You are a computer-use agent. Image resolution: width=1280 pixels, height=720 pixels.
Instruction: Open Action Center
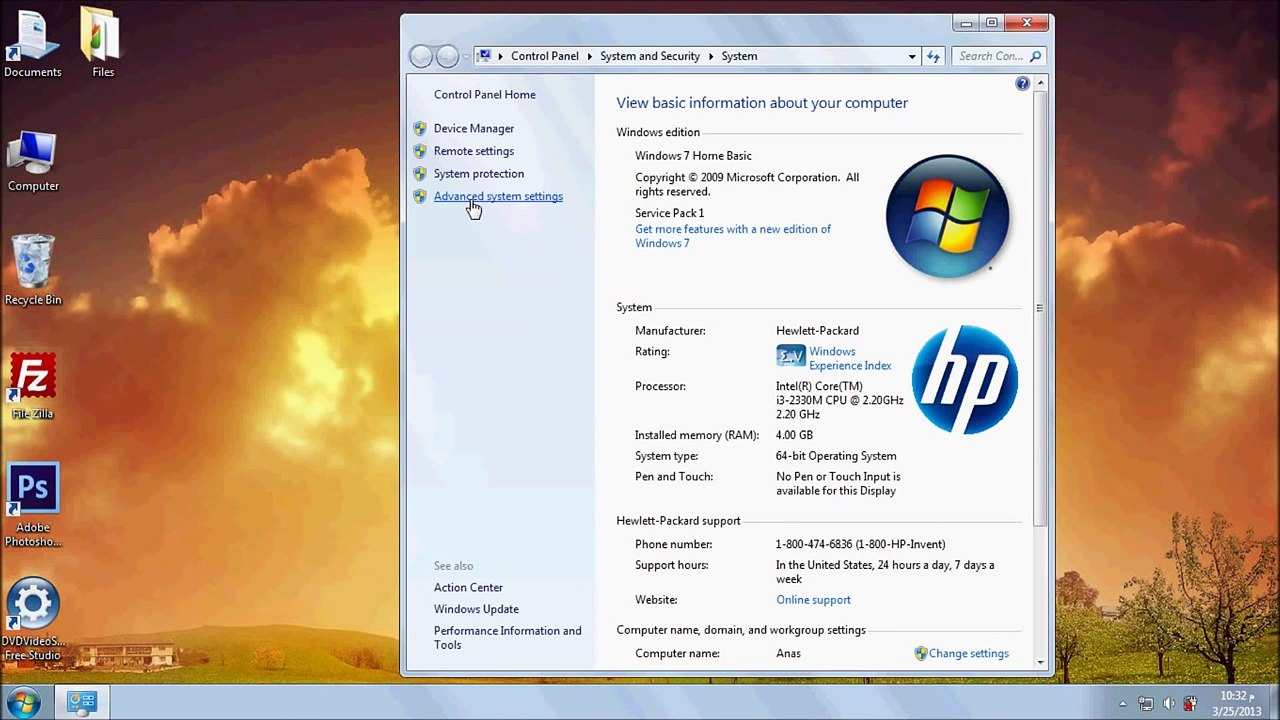point(468,587)
